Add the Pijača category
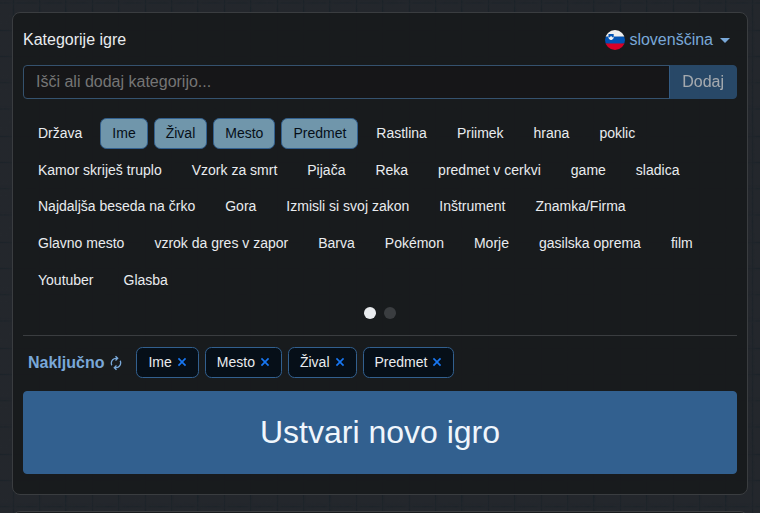760x513 pixels. tap(326, 170)
